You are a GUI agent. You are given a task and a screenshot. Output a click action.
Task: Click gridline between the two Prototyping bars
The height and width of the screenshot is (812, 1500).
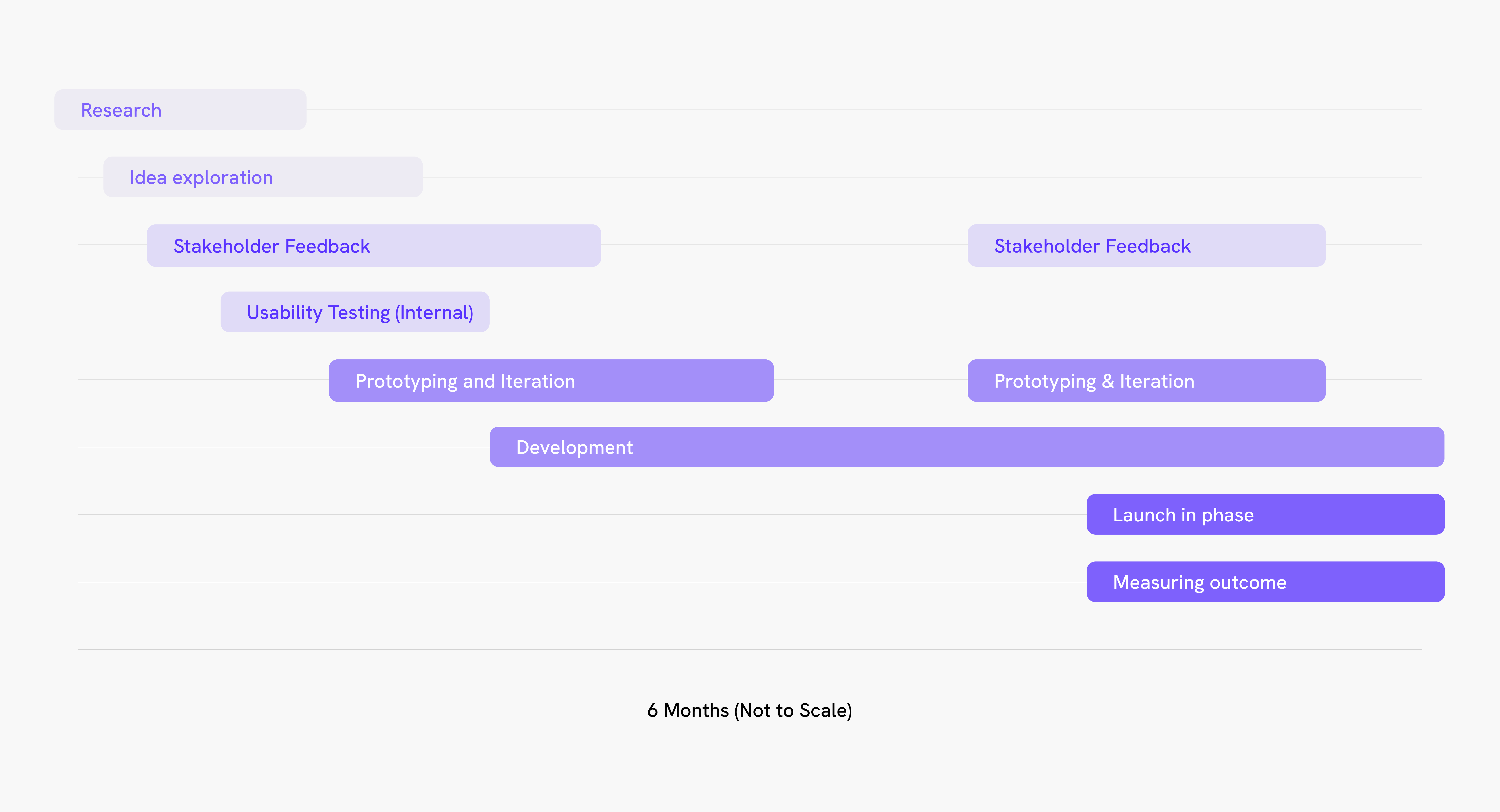coord(871,379)
